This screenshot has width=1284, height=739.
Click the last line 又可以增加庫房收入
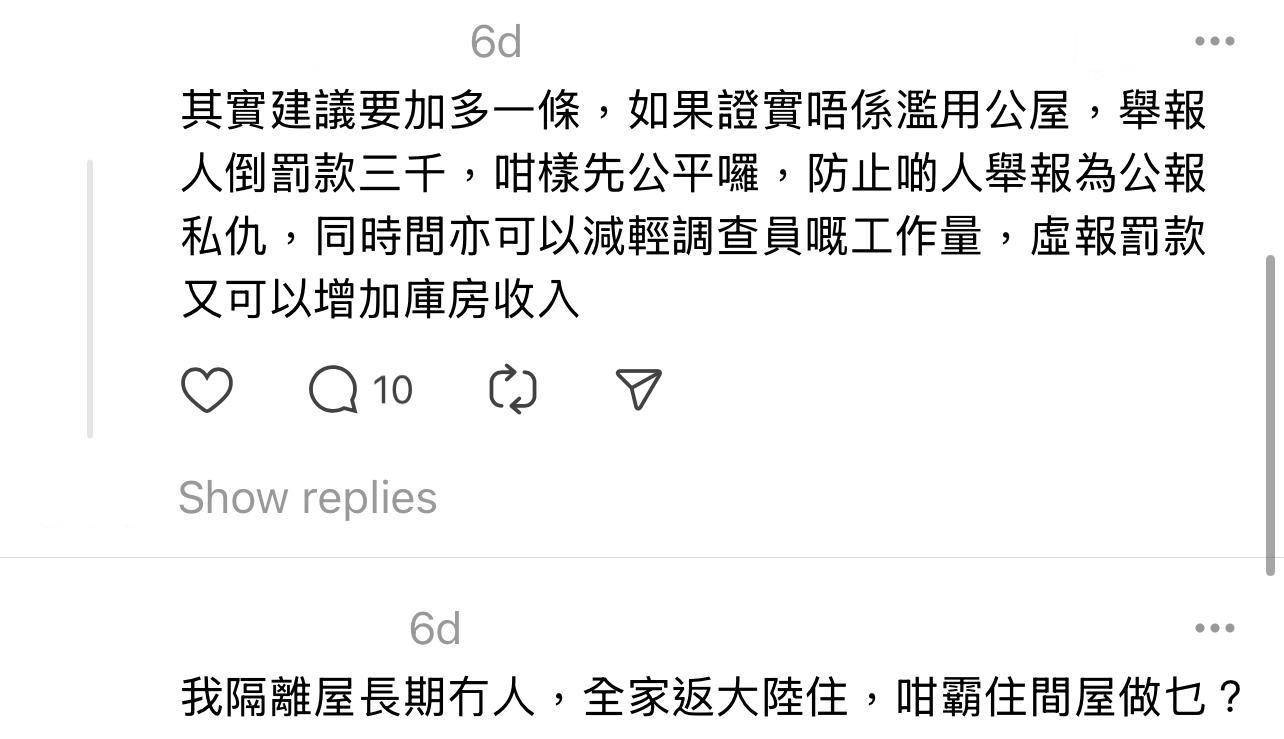pyautogui.click(x=380, y=300)
